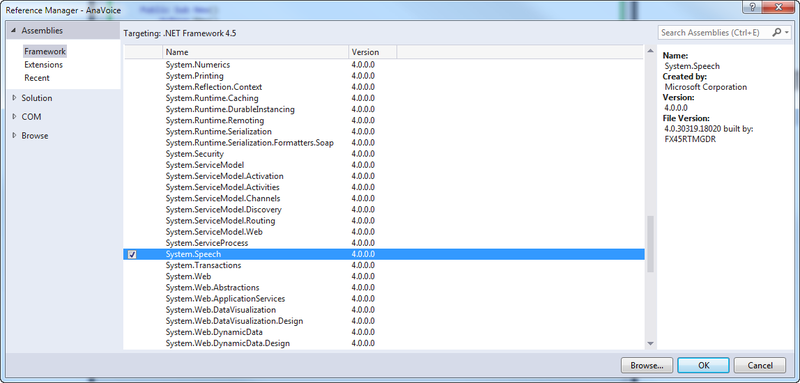Select System.Runtime.DurableInstancing row

click(384, 109)
